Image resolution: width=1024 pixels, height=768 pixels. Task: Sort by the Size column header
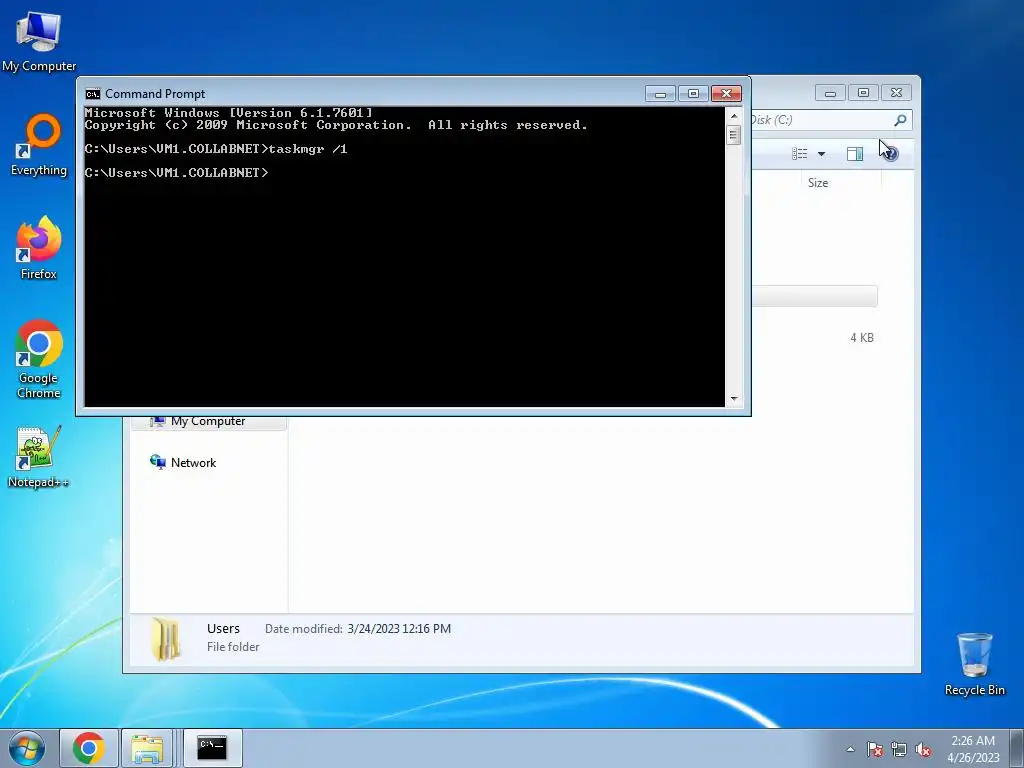[818, 183]
